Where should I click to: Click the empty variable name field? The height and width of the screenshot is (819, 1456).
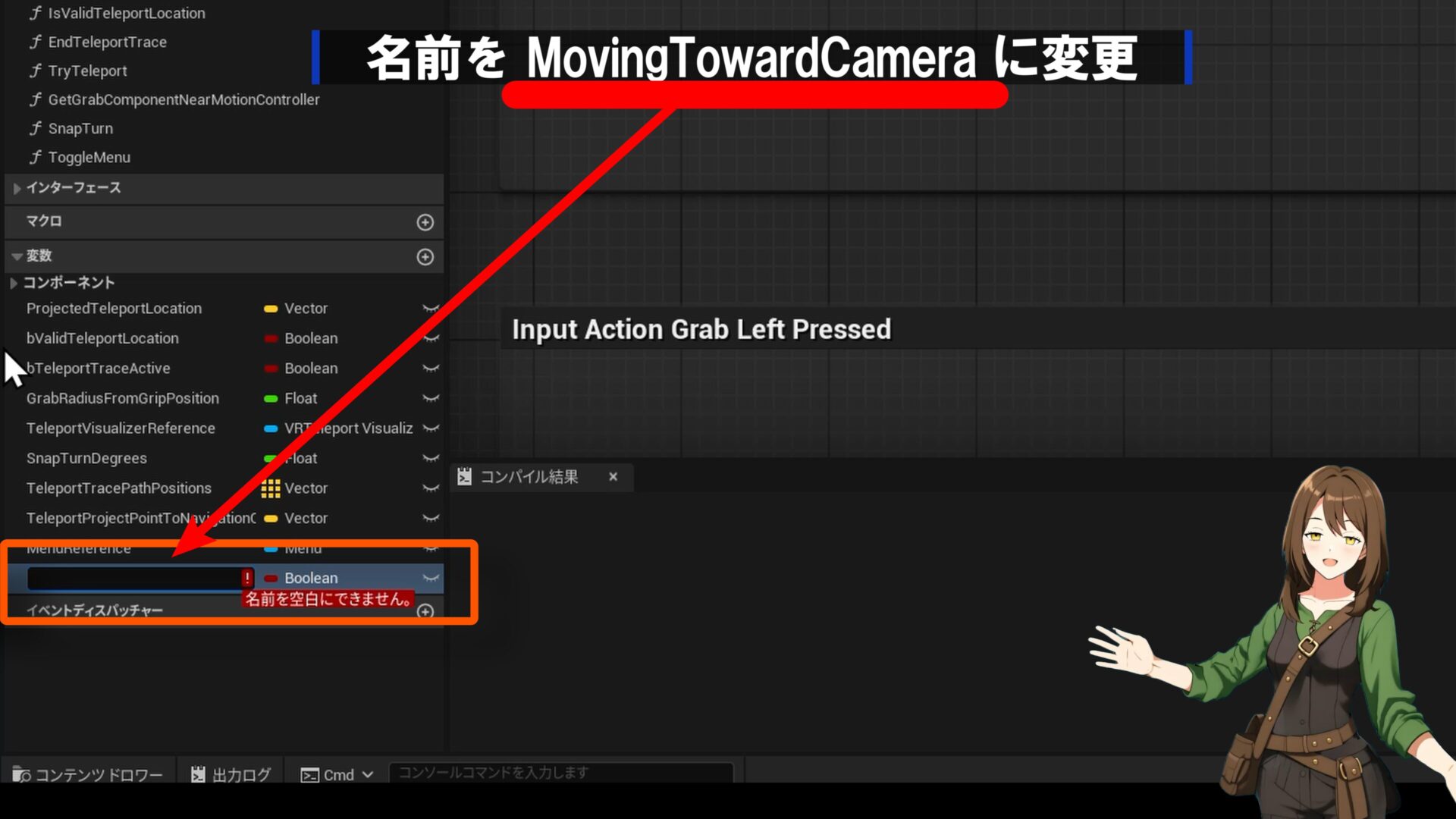tap(135, 579)
